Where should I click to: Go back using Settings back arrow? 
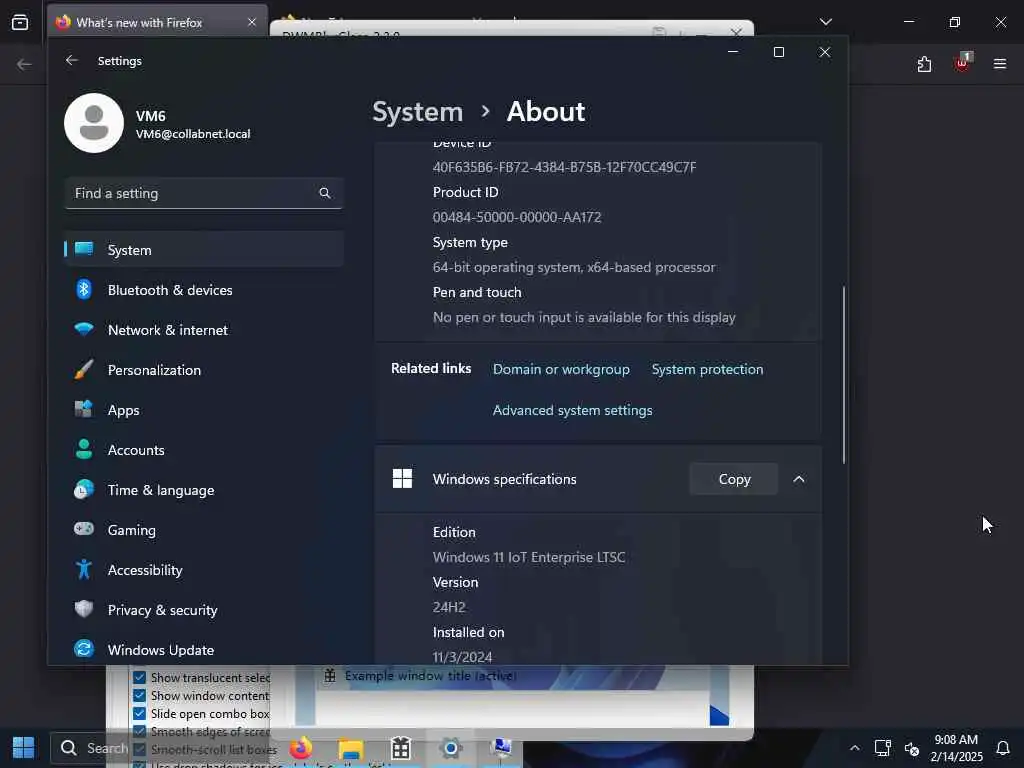72,60
